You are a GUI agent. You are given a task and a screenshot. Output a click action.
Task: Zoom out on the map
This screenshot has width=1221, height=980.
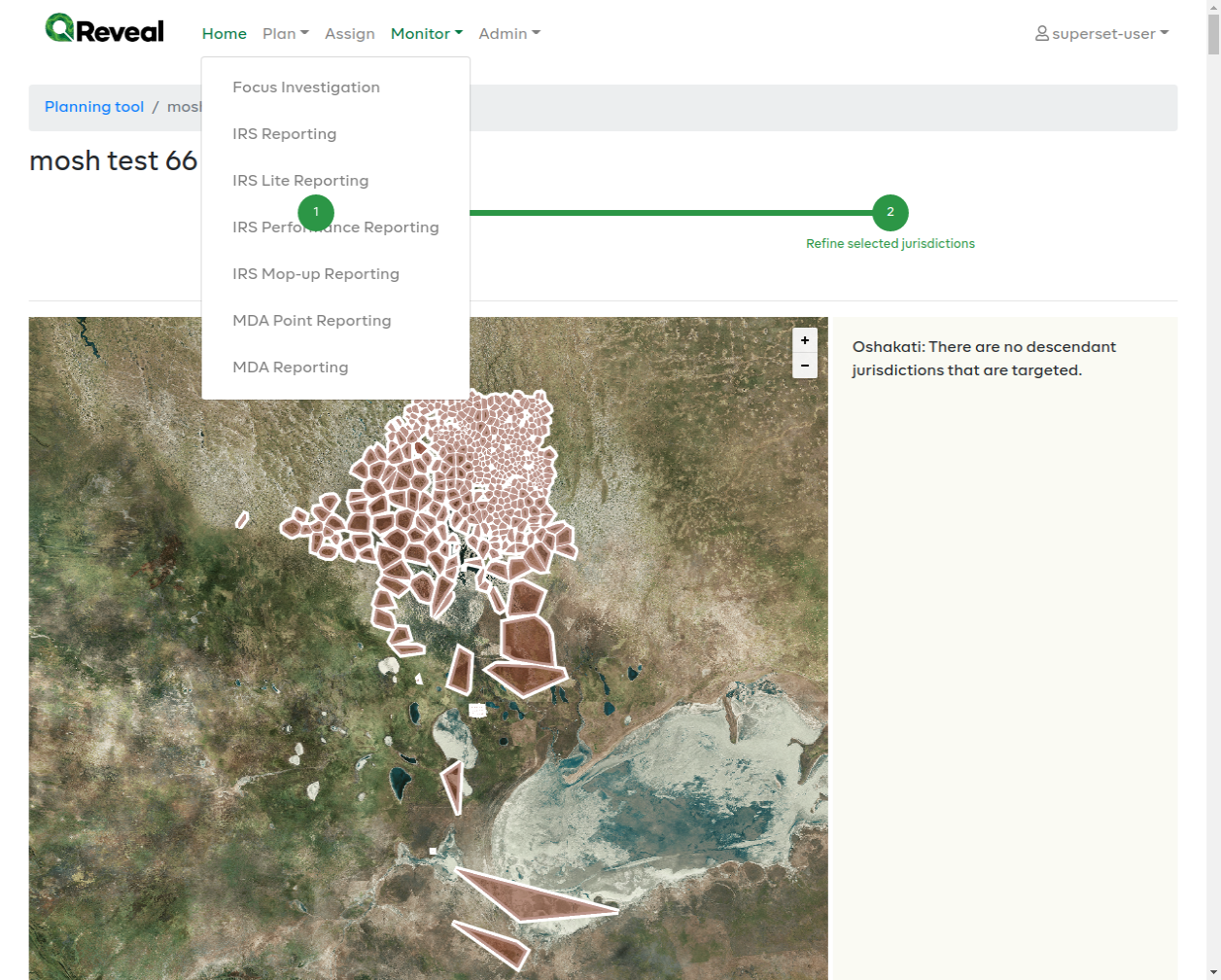805,366
